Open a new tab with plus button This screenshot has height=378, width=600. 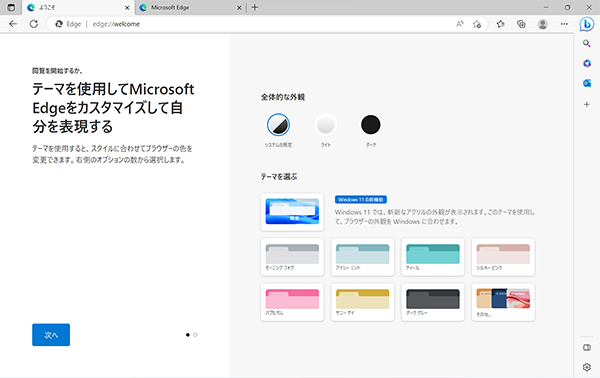click(255, 7)
